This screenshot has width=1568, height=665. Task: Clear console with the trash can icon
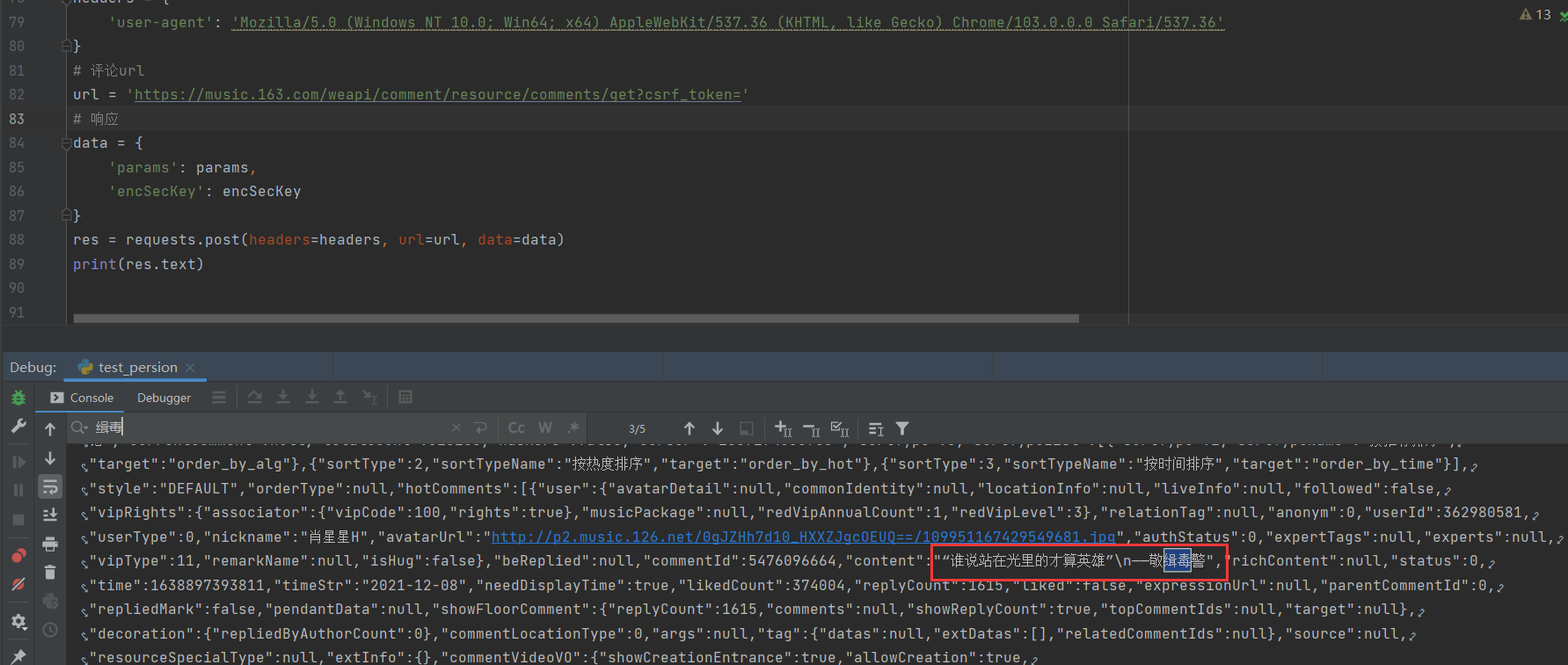tap(50, 573)
